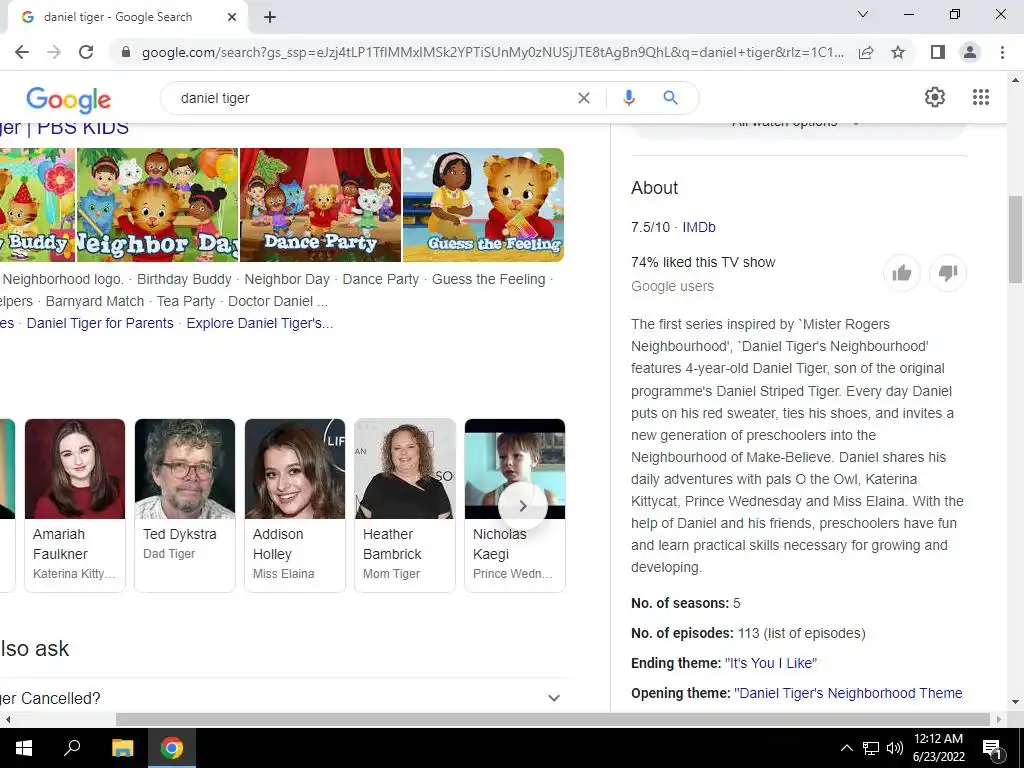This screenshot has height=768, width=1024.
Task: Select Heather Bambrick cast card
Action: point(405,505)
